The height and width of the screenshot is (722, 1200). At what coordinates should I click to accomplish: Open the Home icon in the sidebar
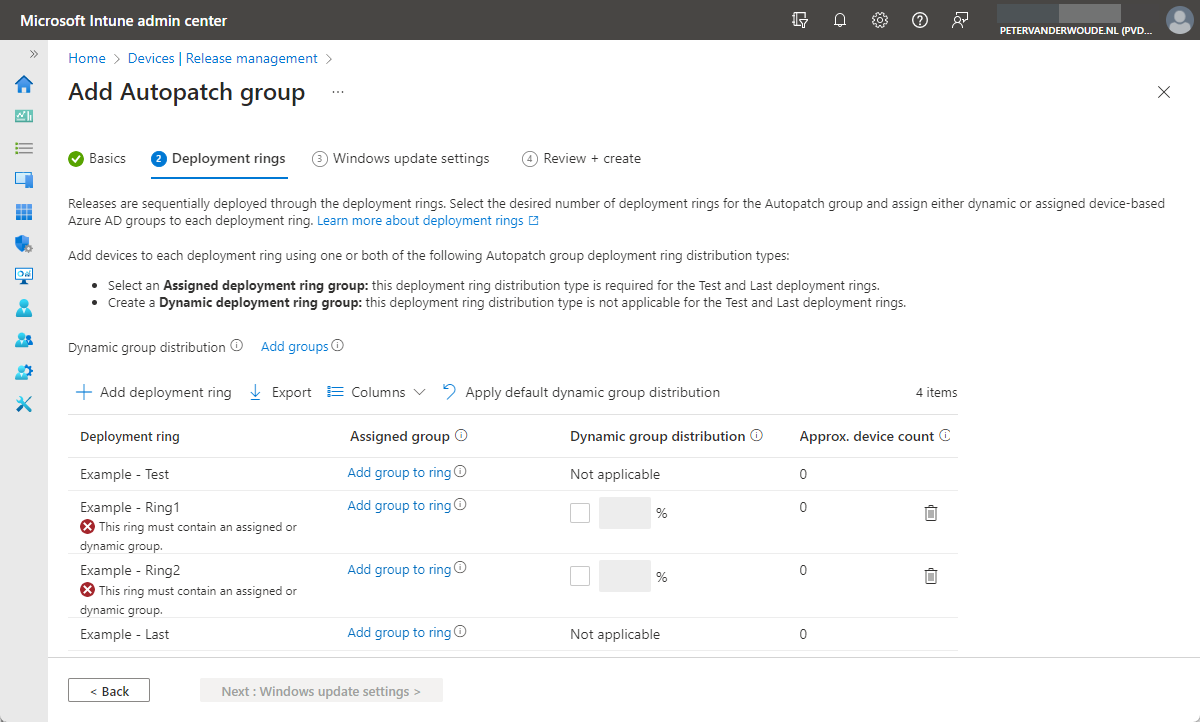(23, 85)
